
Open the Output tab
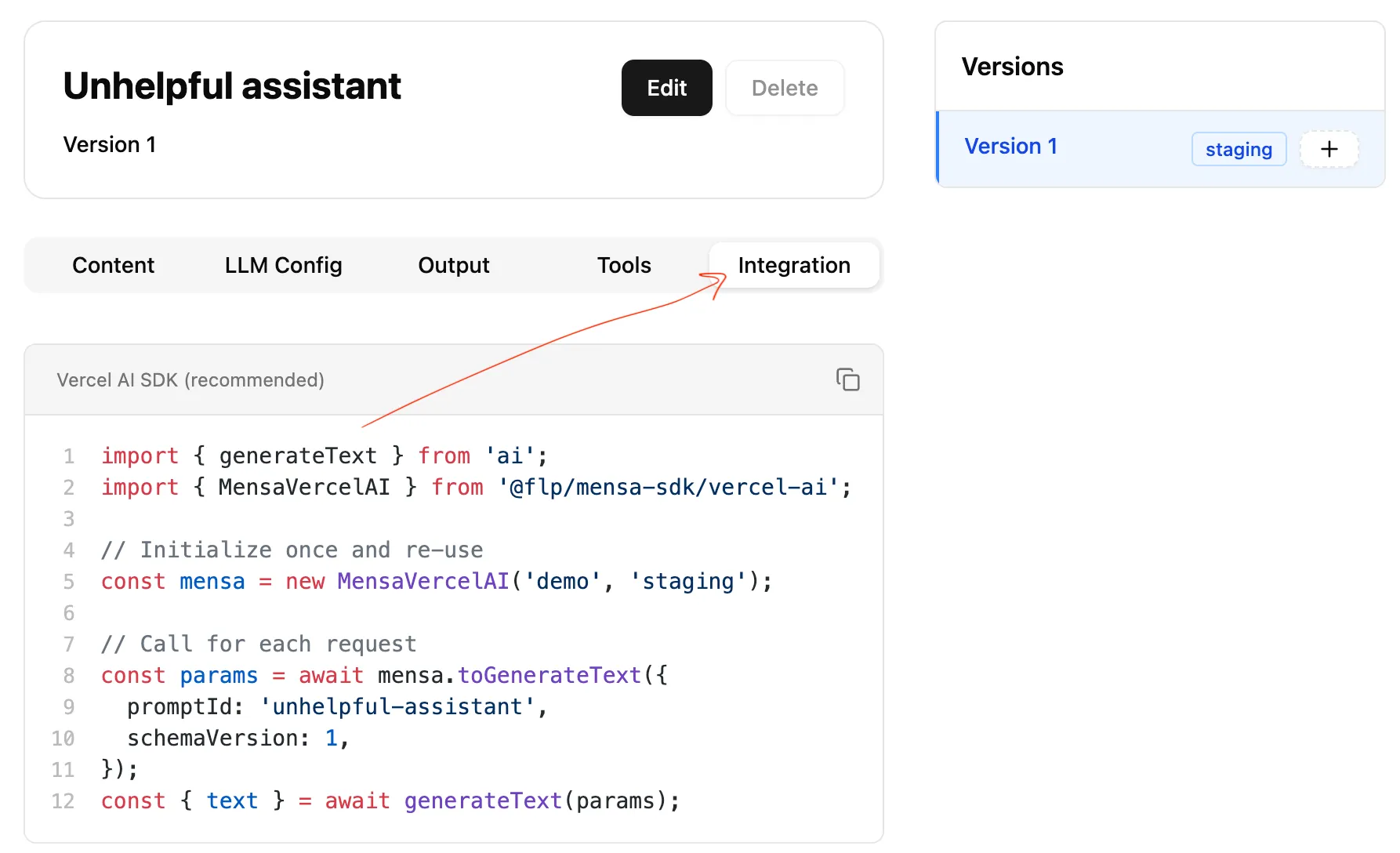454,265
